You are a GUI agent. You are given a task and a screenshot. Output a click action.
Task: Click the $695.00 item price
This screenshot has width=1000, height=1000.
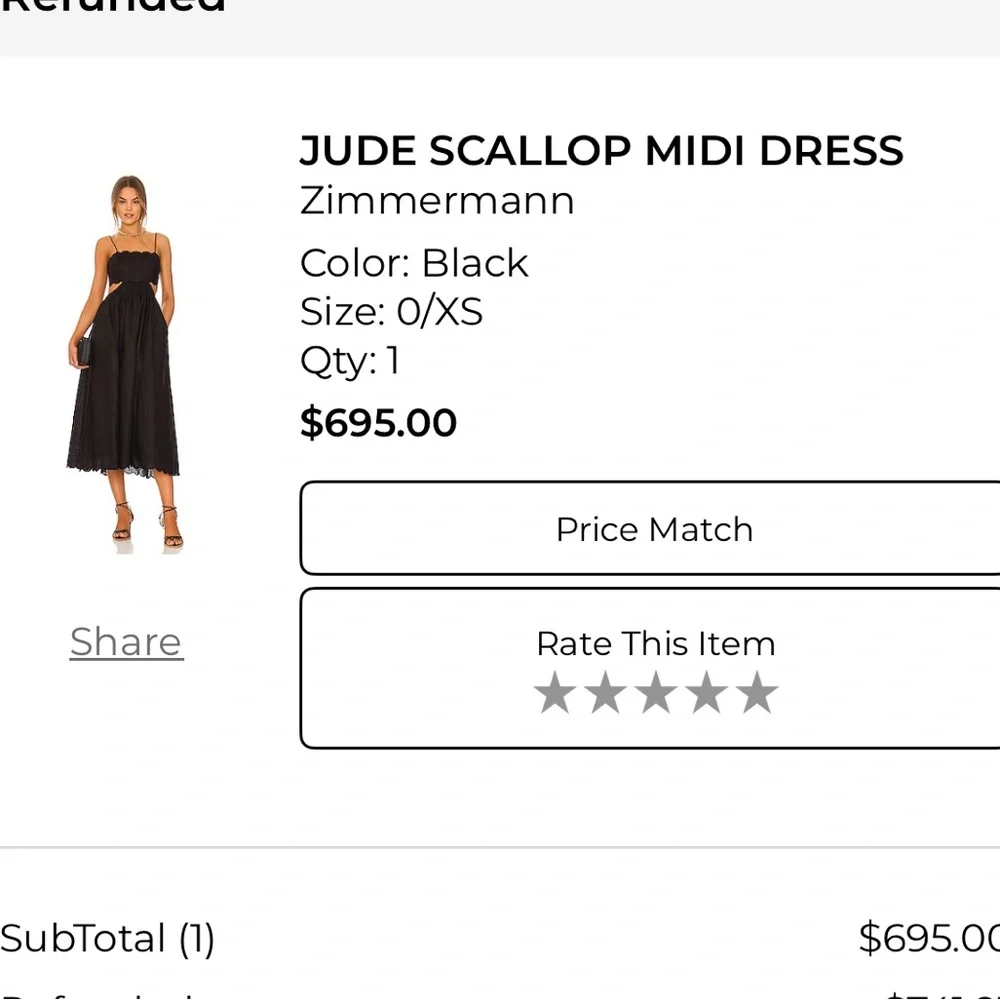coord(378,422)
